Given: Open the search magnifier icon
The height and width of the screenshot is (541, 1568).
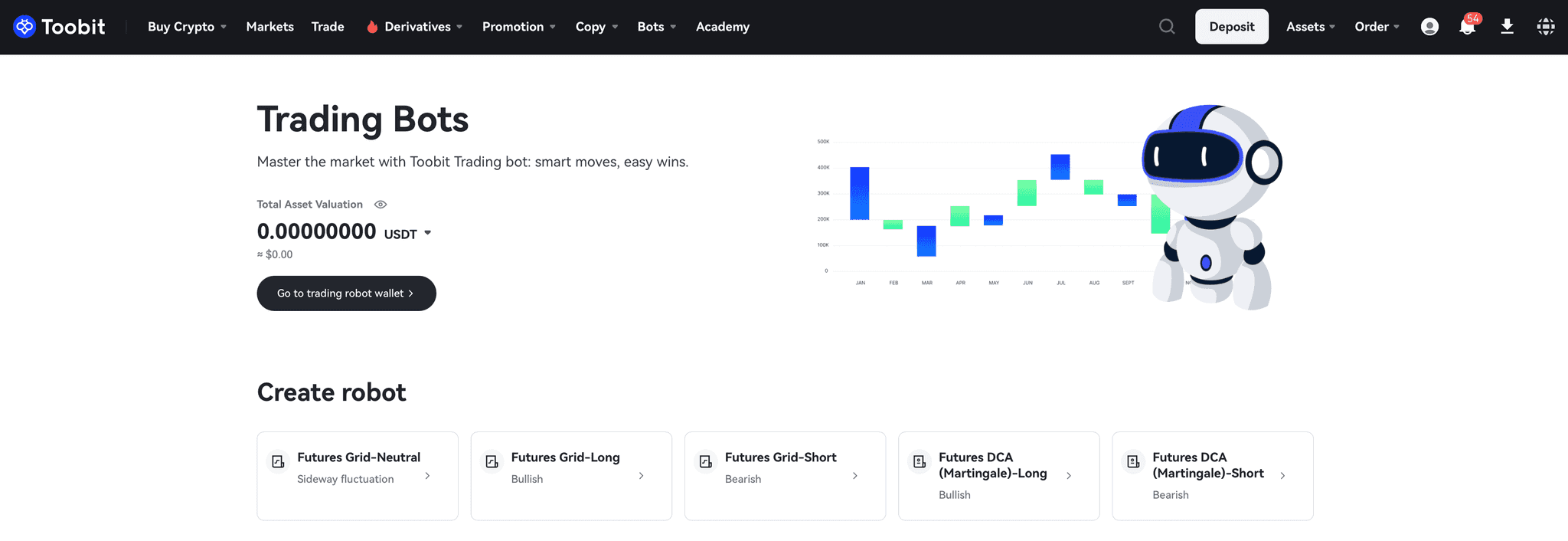Looking at the screenshot, I should (x=1166, y=27).
